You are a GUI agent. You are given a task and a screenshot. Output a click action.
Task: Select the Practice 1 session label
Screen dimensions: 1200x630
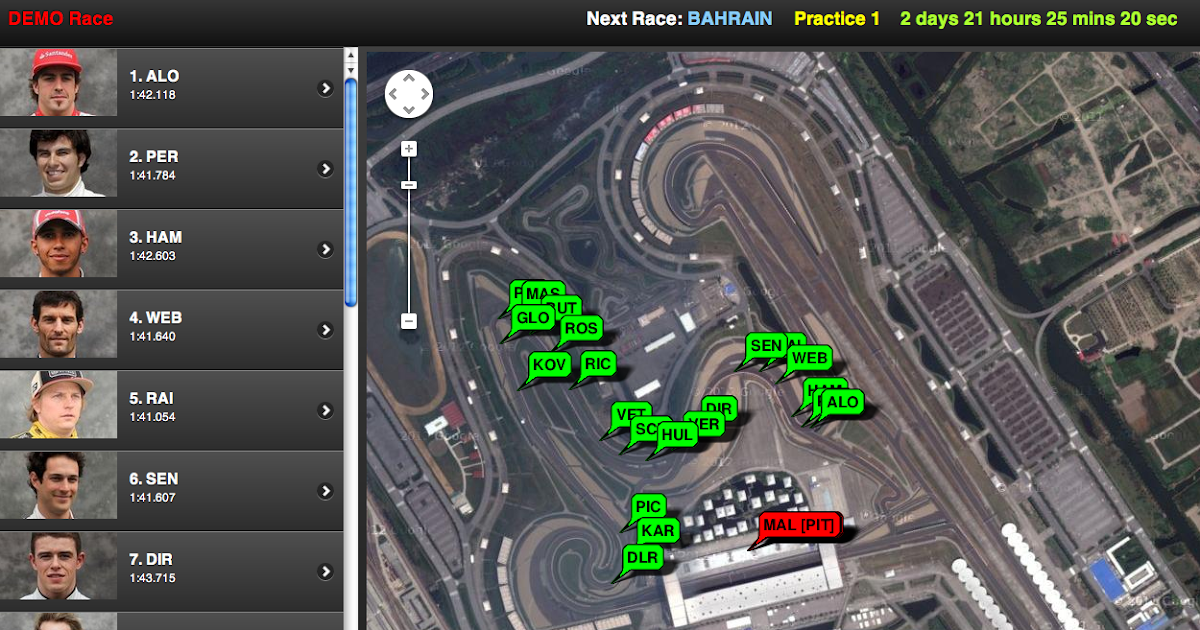[x=836, y=17]
